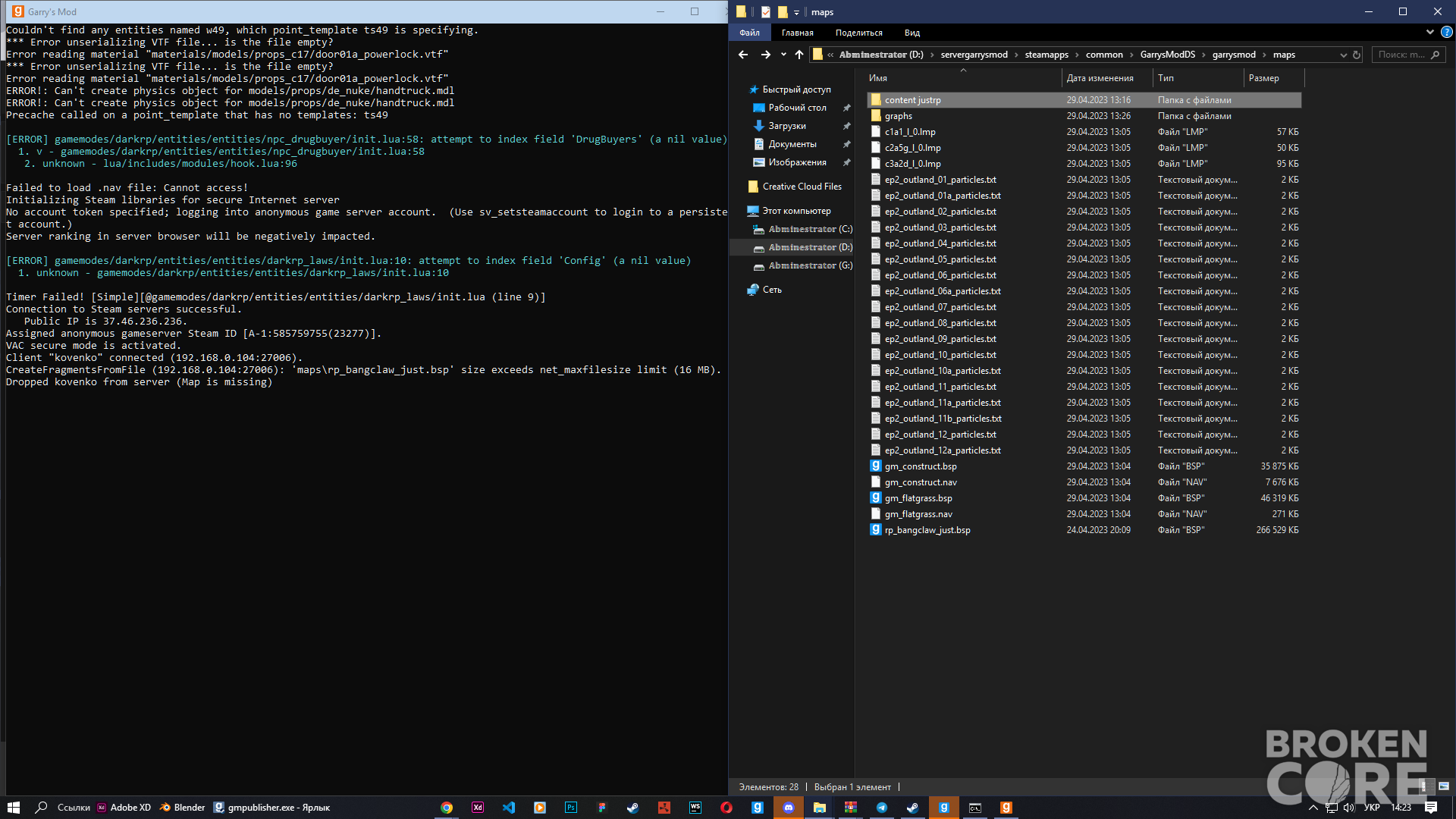Switch to File Explorer taskbar icon

[x=820, y=808]
